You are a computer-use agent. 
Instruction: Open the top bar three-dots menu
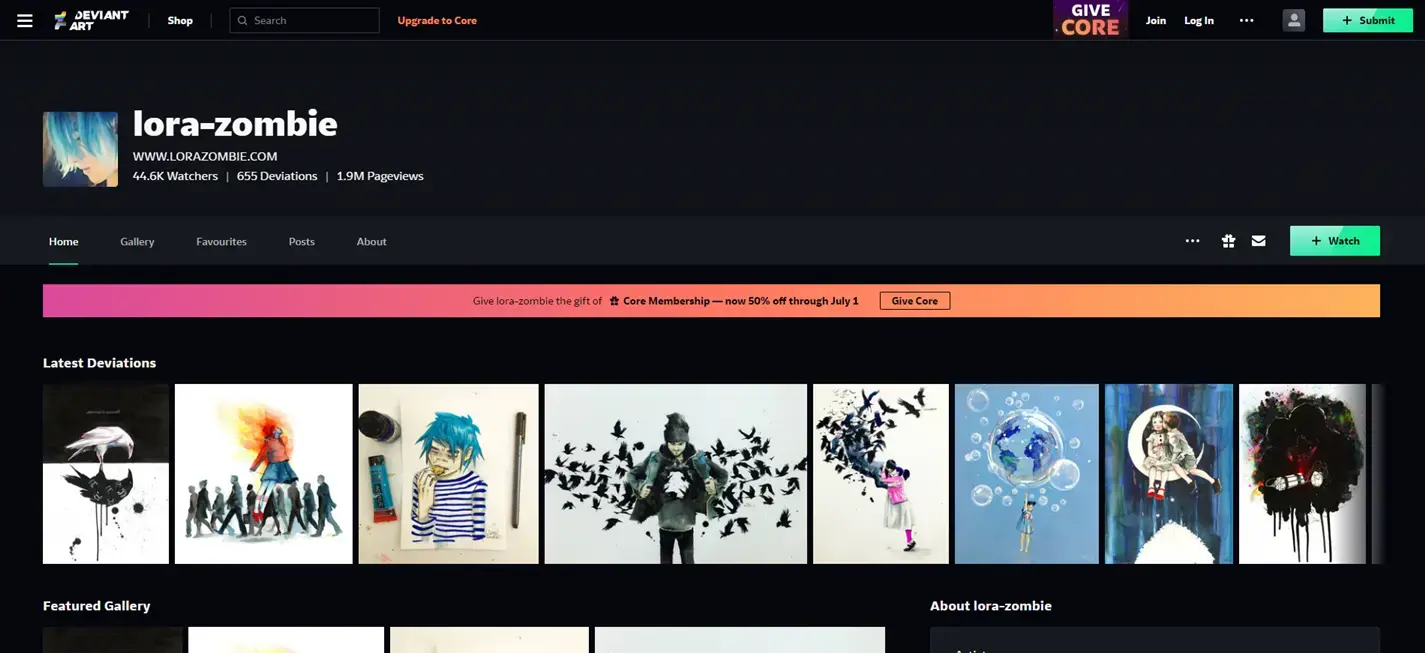(x=1246, y=20)
